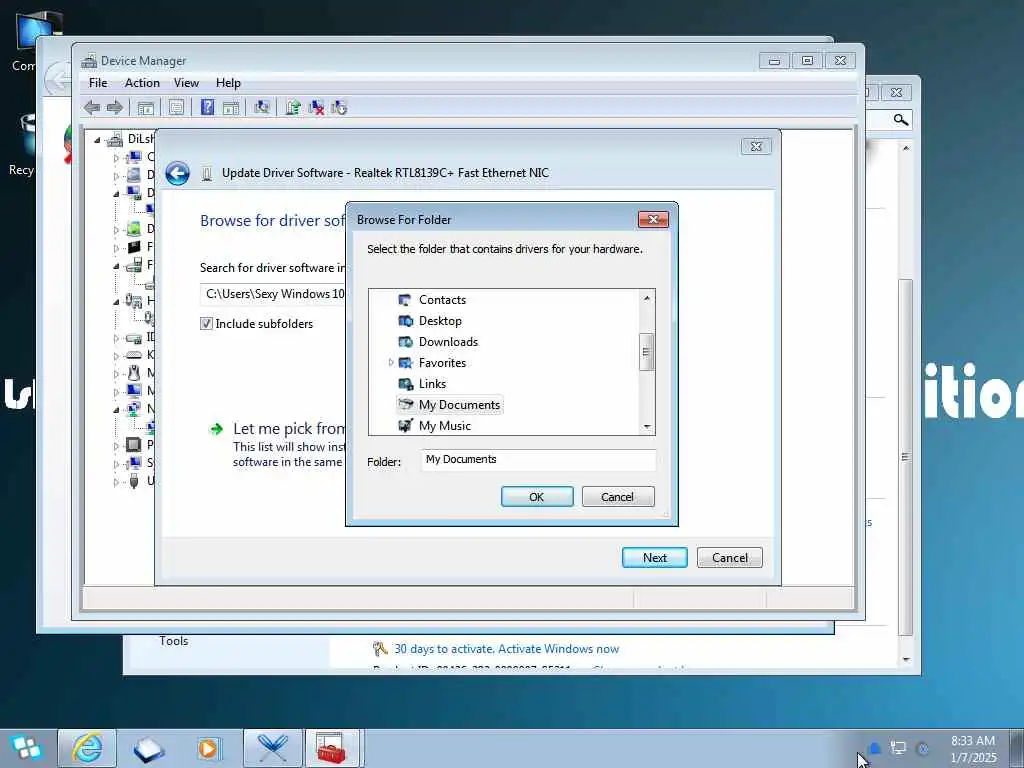This screenshot has height=768, width=1024.
Task: Select the mouse device icon in the tree
Action: click(x=134, y=373)
